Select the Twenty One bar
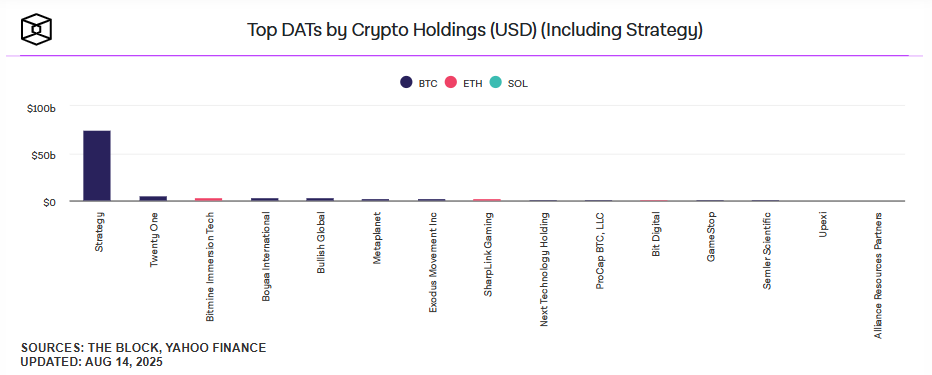Image resolution: width=932 pixels, height=375 pixels. [x=153, y=198]
